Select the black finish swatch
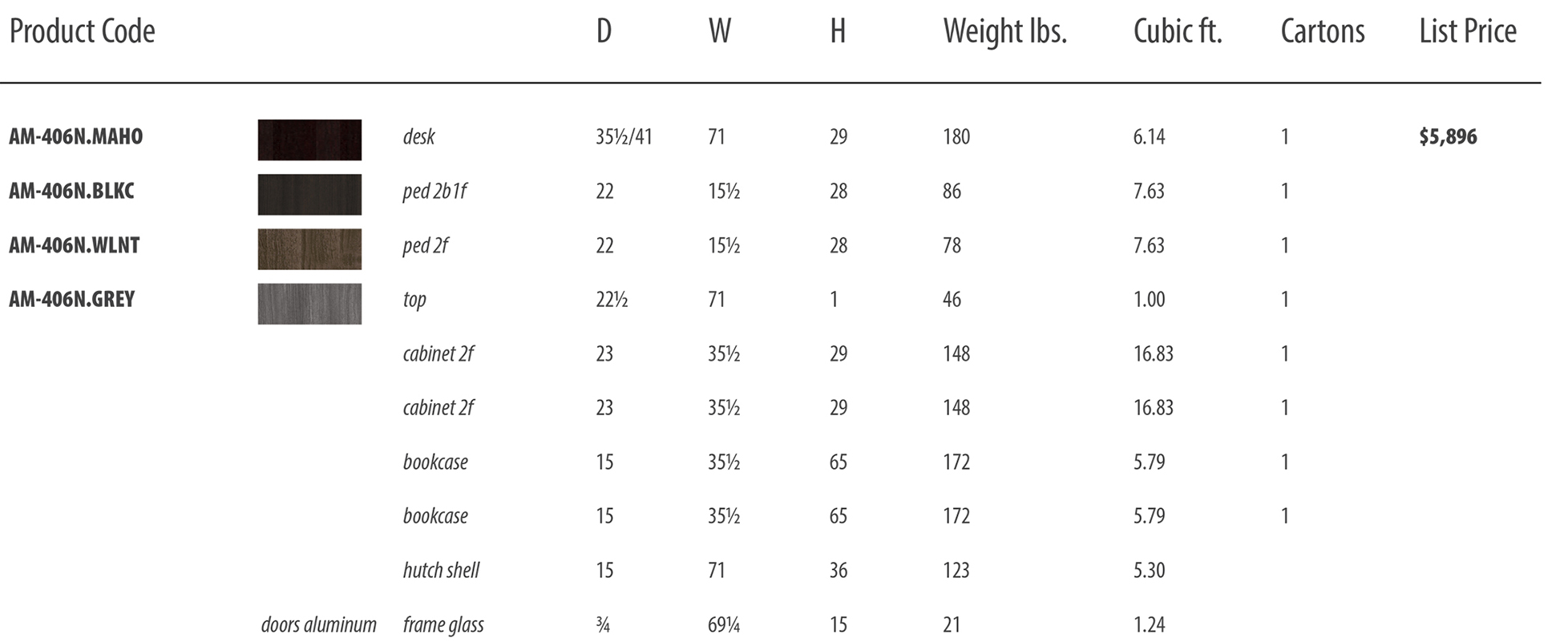 pyautogui.click(x=309, y=194)
